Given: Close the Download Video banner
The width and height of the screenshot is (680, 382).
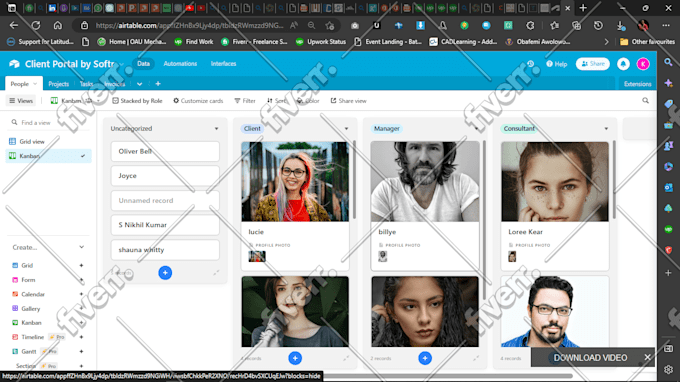Looking at the screenshot, I should pos(647,357).
